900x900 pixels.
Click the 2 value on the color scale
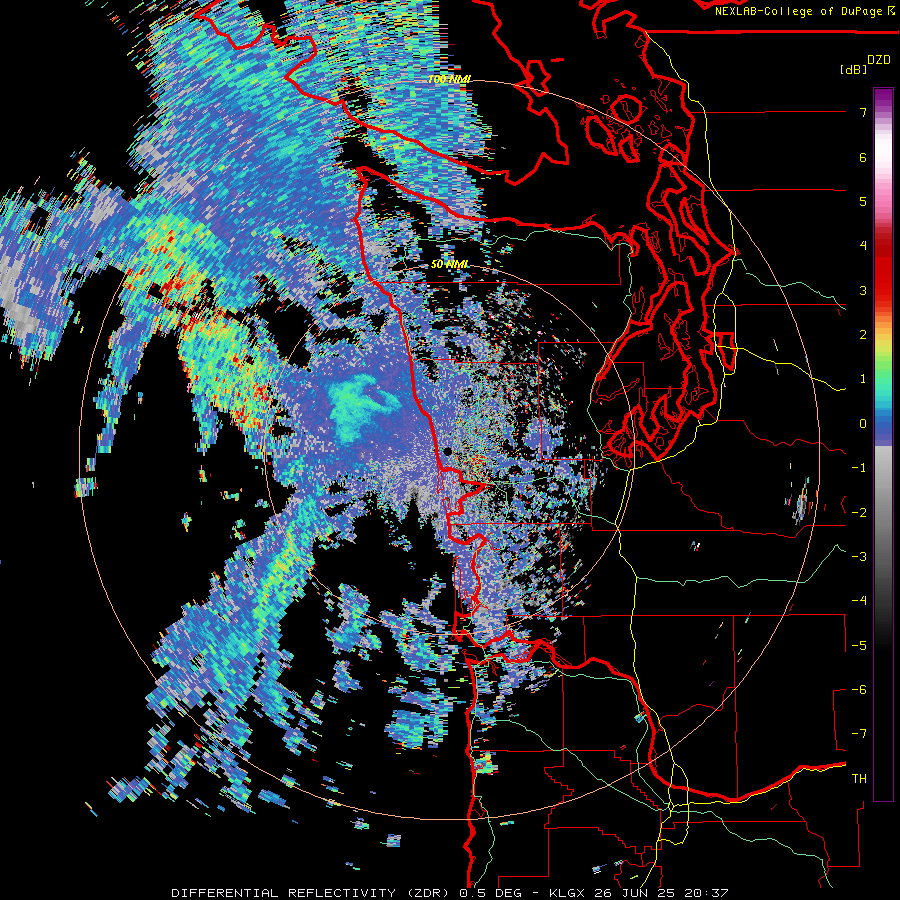pyautogui.click(x=863, y=335)
